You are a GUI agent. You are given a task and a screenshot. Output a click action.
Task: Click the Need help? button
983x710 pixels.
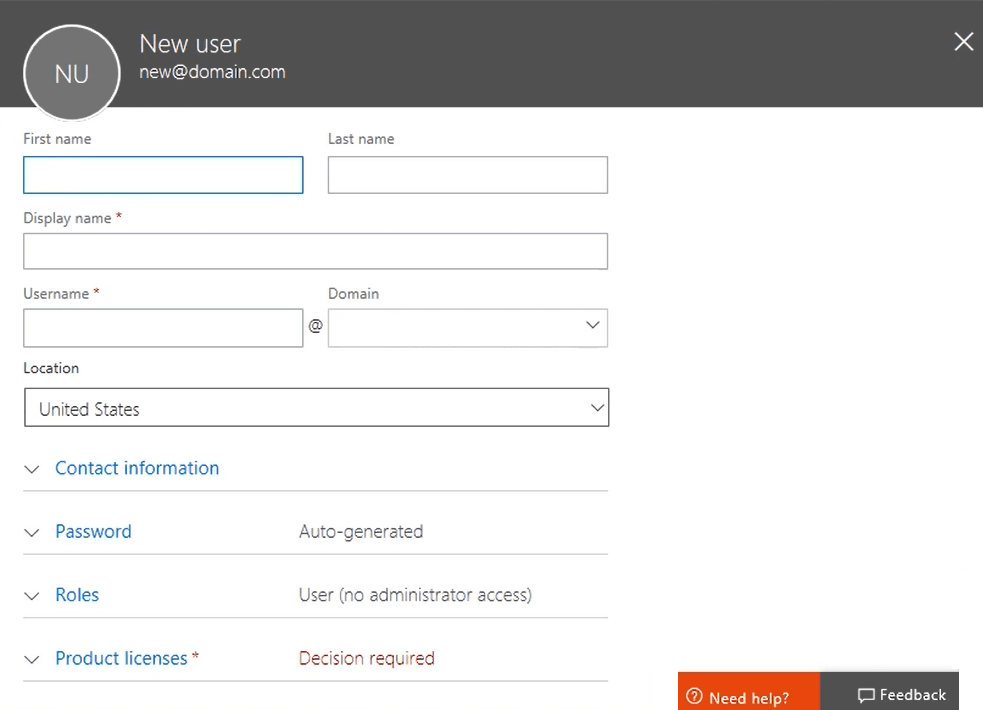[x=748, y=697]
